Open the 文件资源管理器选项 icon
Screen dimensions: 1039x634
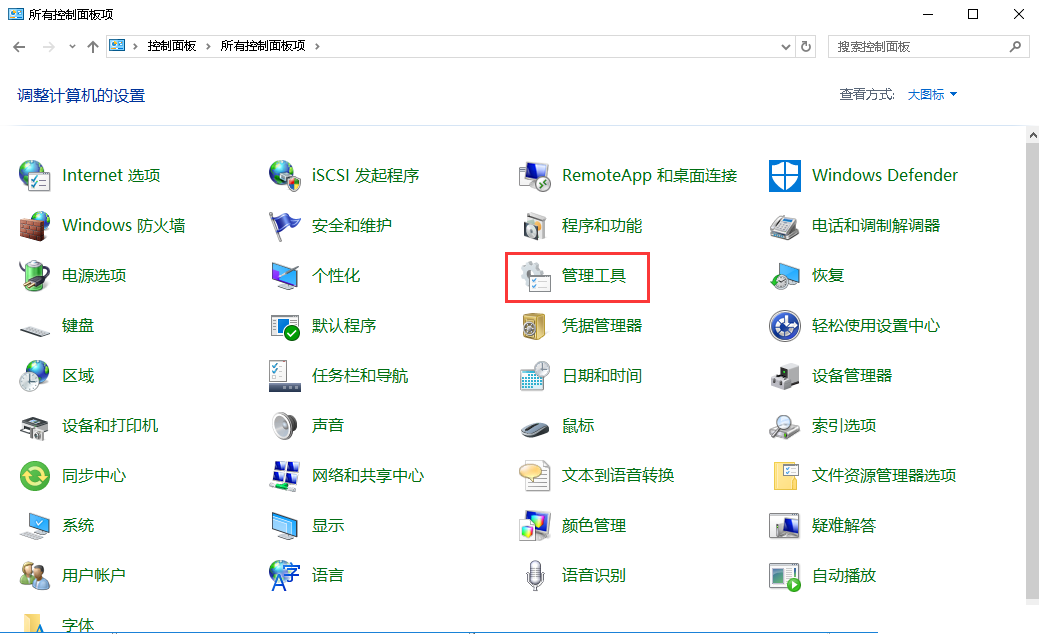[785, 476]
